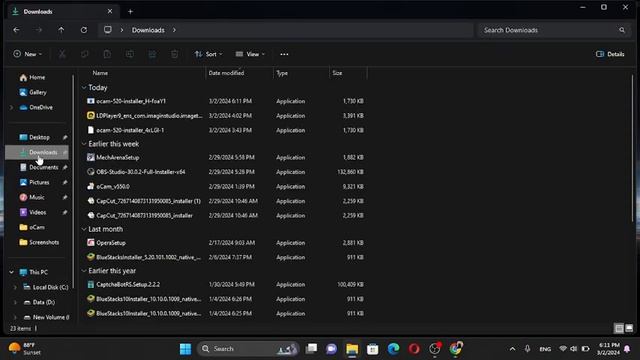The height and width of the screenshot is (360, 640).
Task: Open the Chat app from the taskbar
Action: (x=331, y=349)
